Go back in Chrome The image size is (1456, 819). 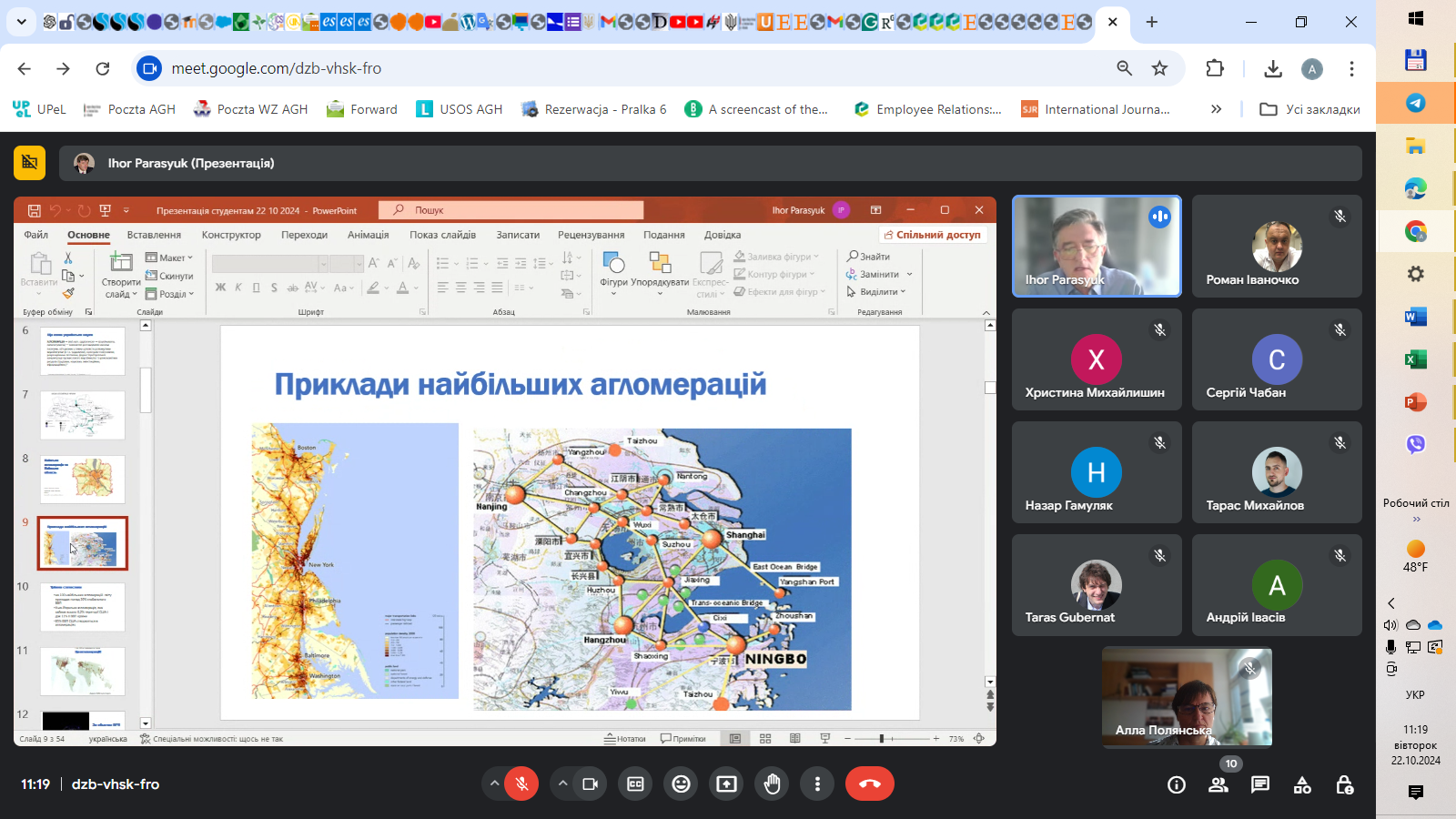coord(25,68)
